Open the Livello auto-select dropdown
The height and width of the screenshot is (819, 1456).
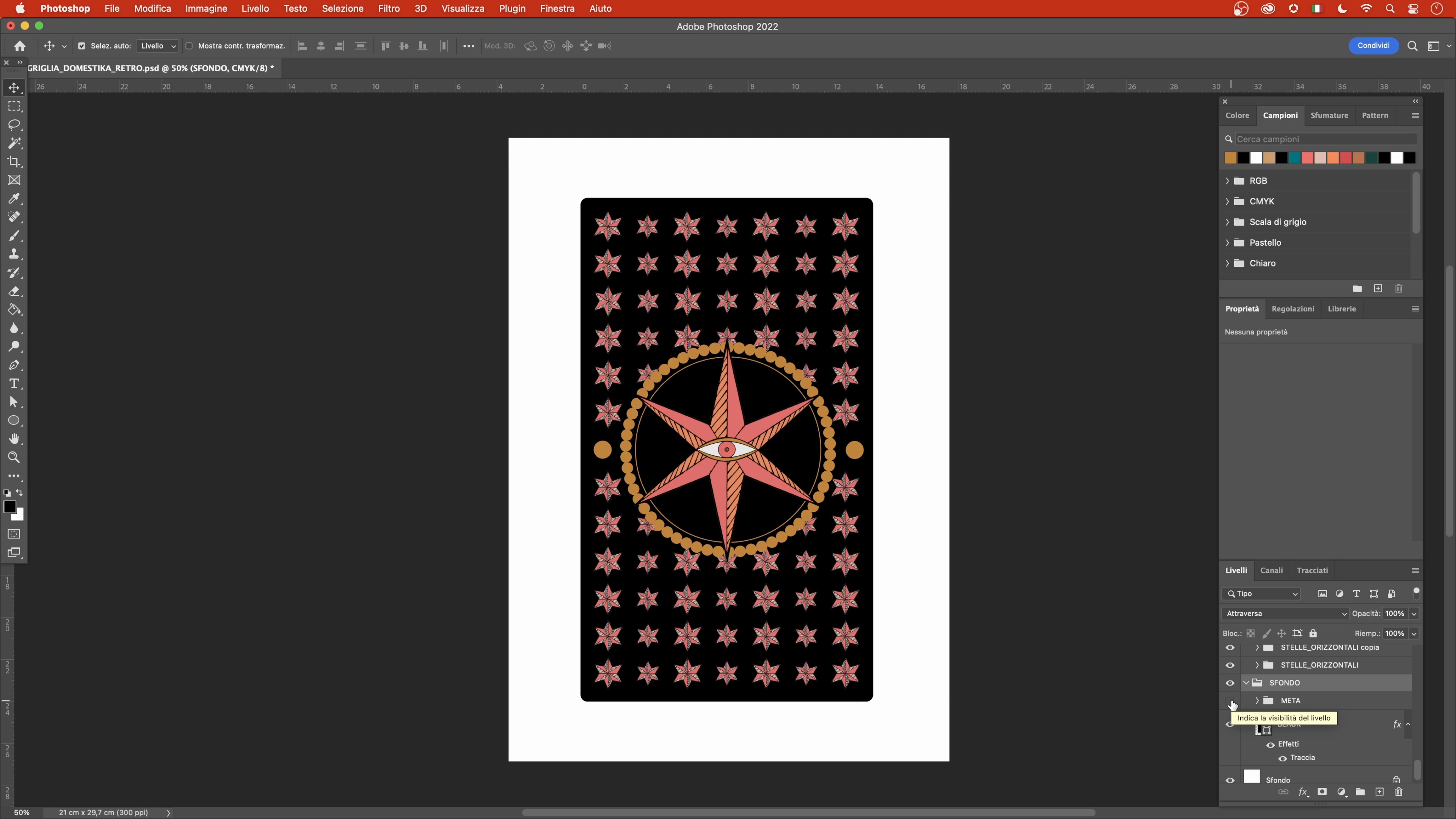point(157,46)
